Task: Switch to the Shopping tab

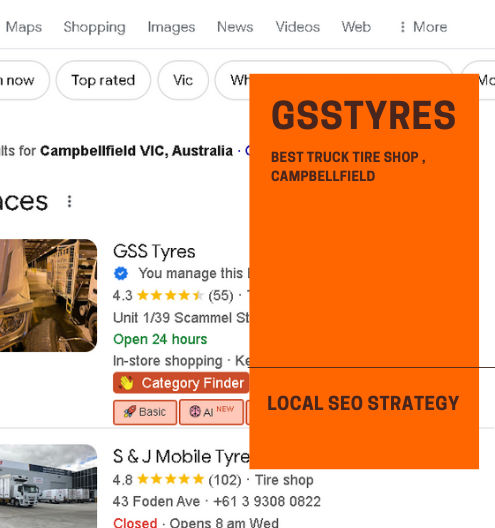Action: pyautogui.click(x=95, y=27)
